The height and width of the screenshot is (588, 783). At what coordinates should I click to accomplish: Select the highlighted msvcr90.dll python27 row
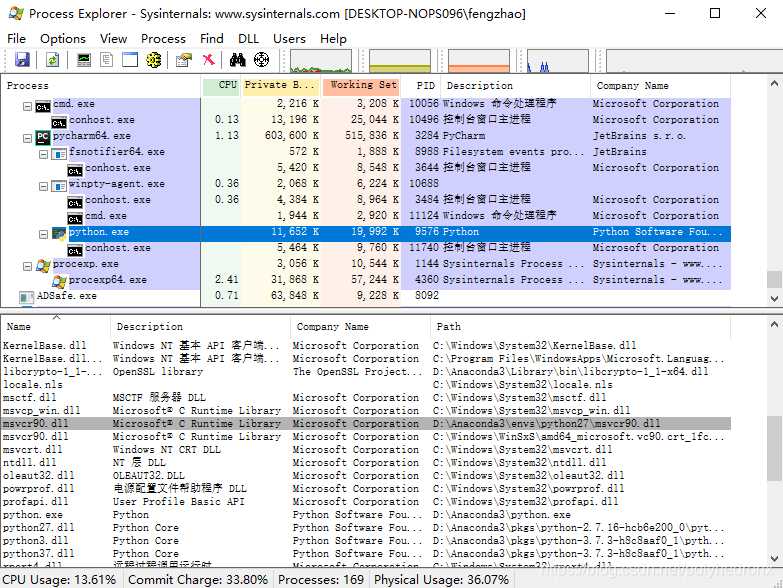[366, 424]
